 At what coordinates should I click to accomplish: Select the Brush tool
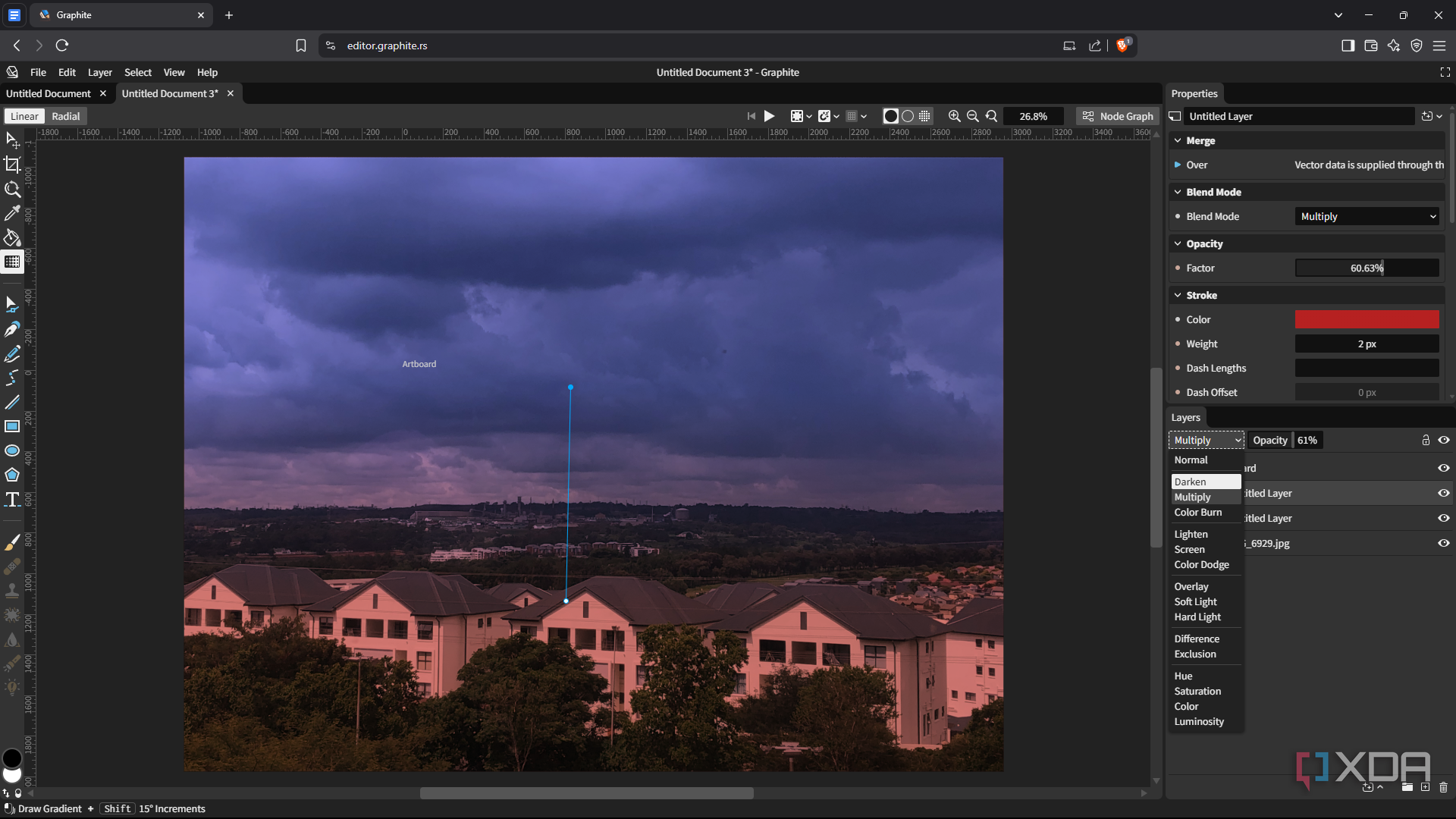click(x=12, y=542)
